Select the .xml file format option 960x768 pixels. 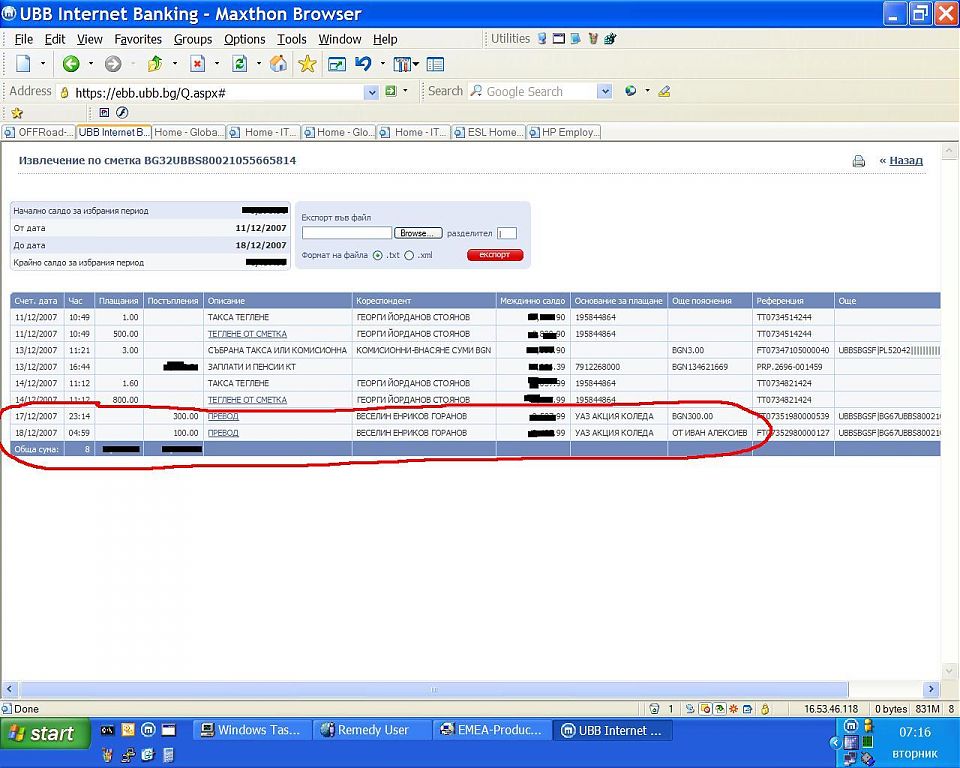(x=409, y=255)
